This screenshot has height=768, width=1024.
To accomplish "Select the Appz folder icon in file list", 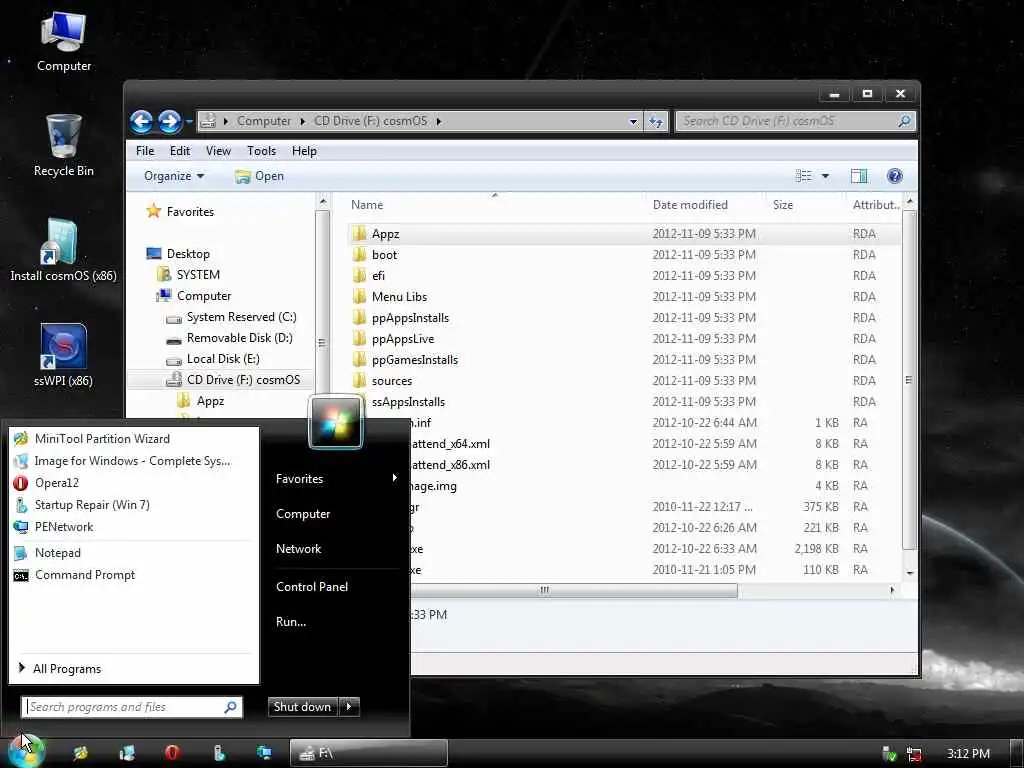I will (x=359, y=233).
